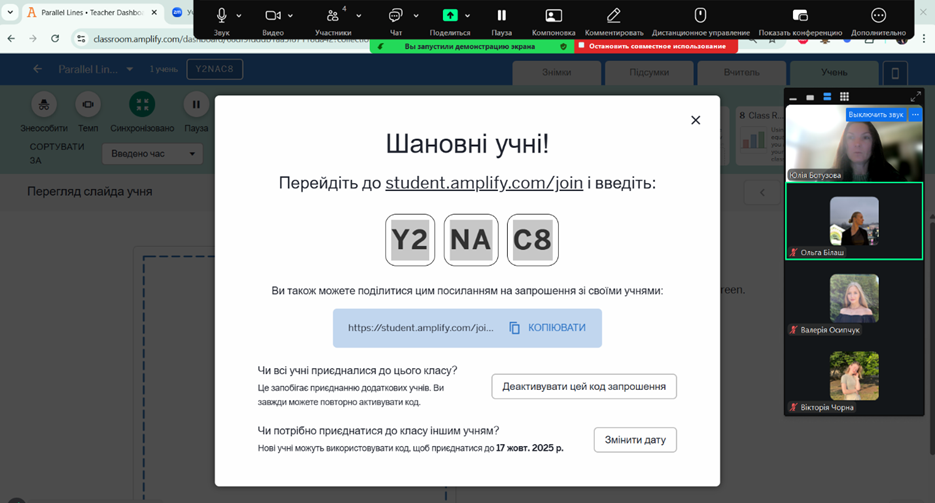The height and width of the screenshot is (503, 935).
Task: Switch to the Учень tab
Action: coord(833,73)
